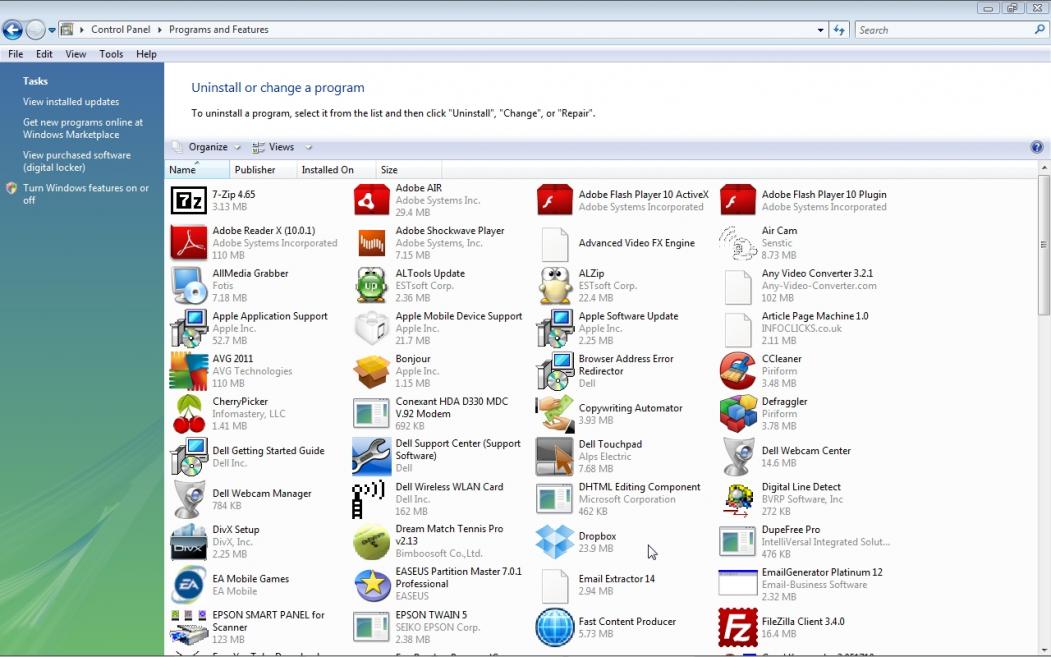Open the help button on the toolbar
This screenshot has height=657, width=1051.
click(1036, 147)
